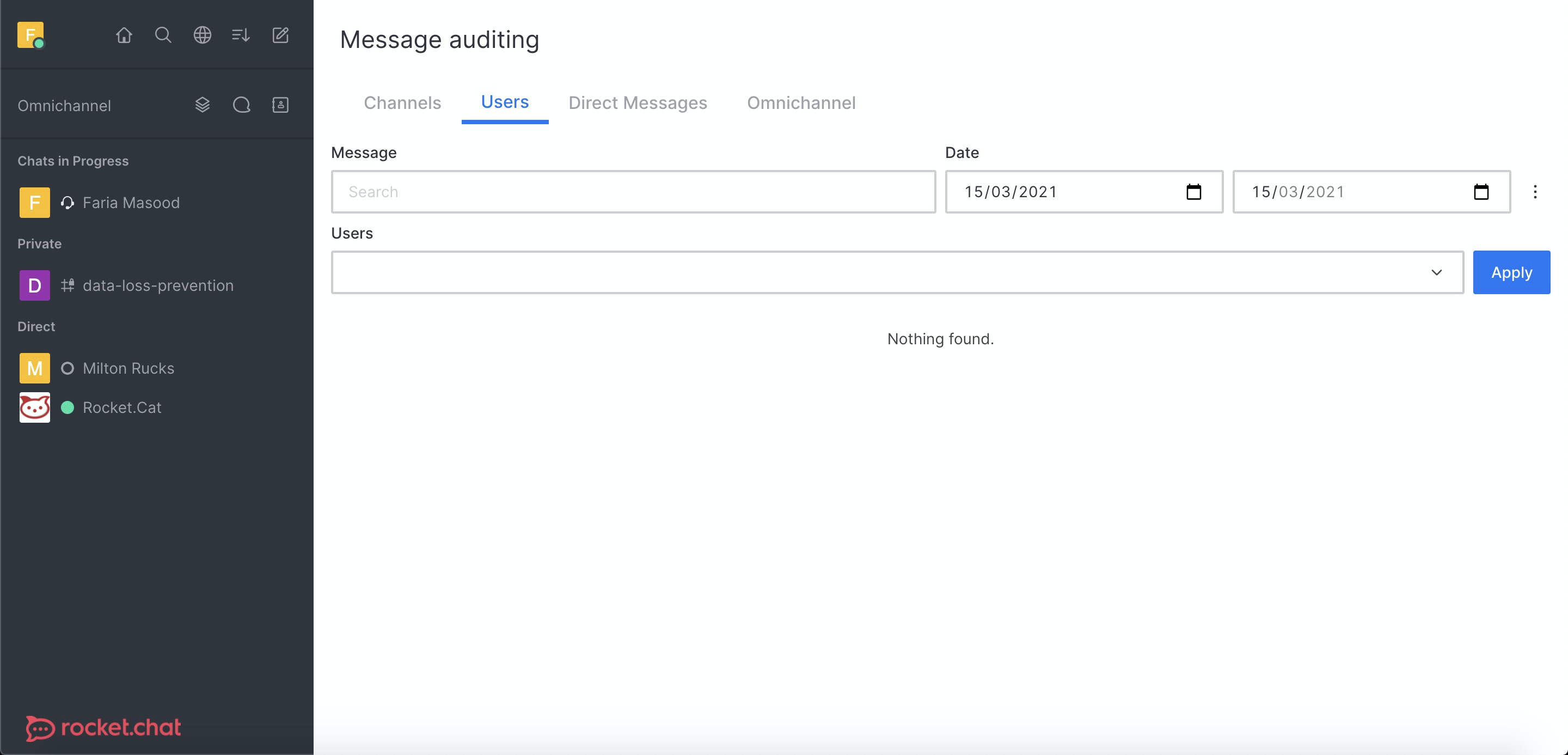The height and width of the screenshot is (755, 1568).
Task: Click the Omnichannel sidebar heading
Action: (65, 105)
